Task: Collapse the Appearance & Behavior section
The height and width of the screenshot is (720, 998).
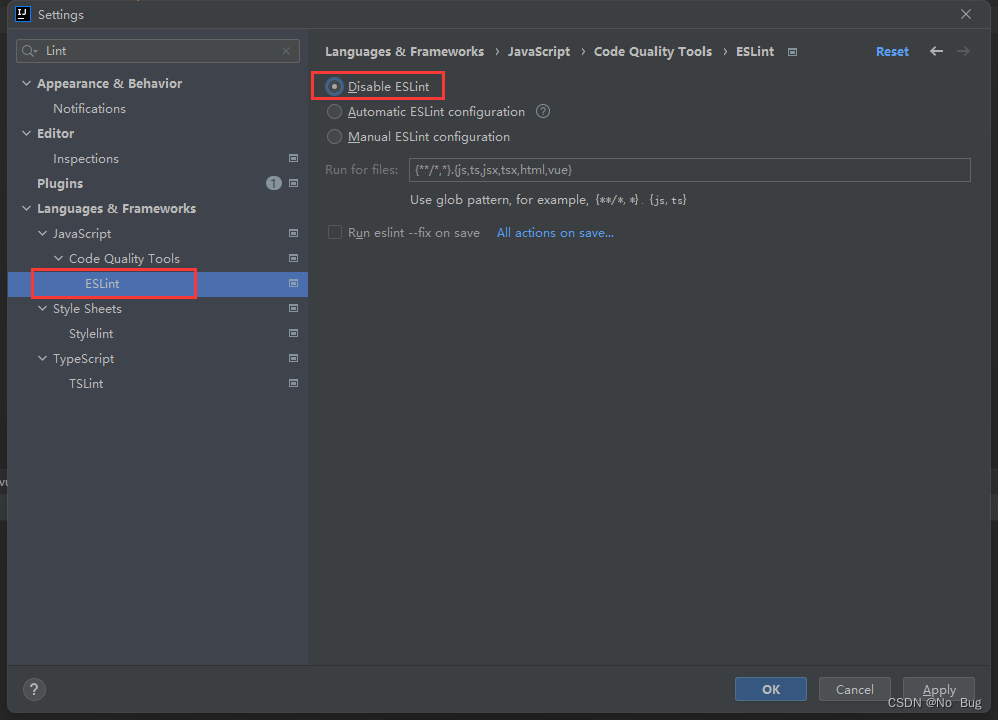Action: click(27, 84)
